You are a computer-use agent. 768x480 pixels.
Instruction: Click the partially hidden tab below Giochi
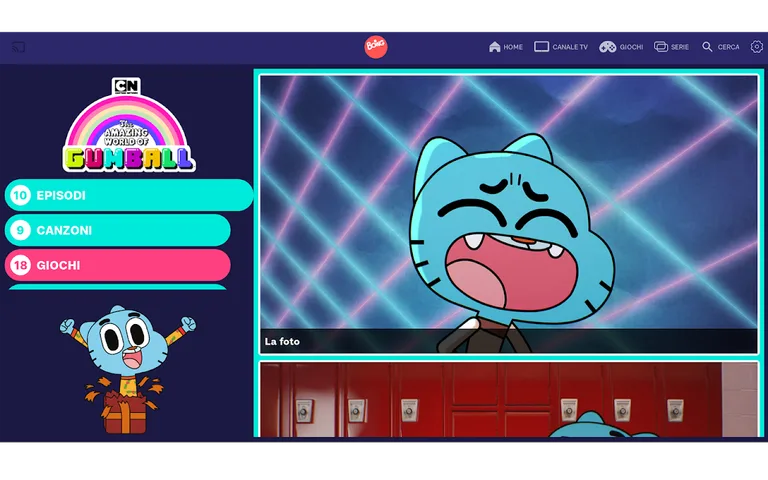coord(118,287)
